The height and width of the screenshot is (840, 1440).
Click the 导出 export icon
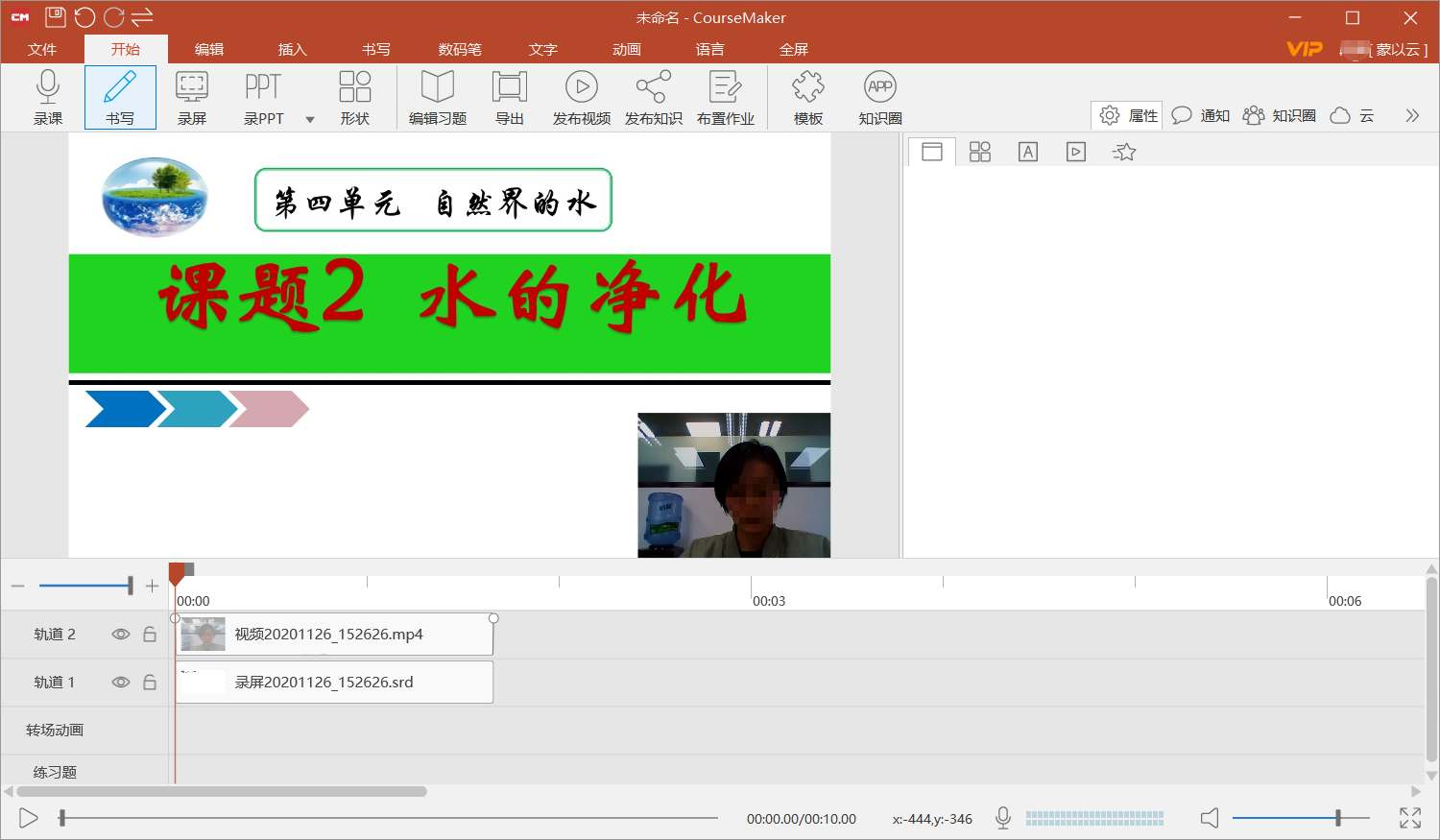[x=509, y=97]
